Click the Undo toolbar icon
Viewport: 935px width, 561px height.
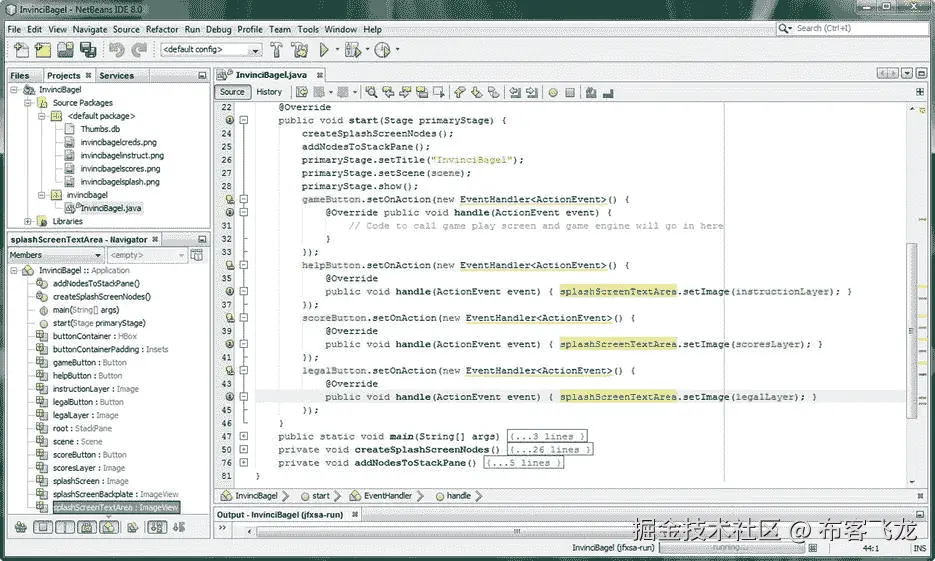(117, 50)
